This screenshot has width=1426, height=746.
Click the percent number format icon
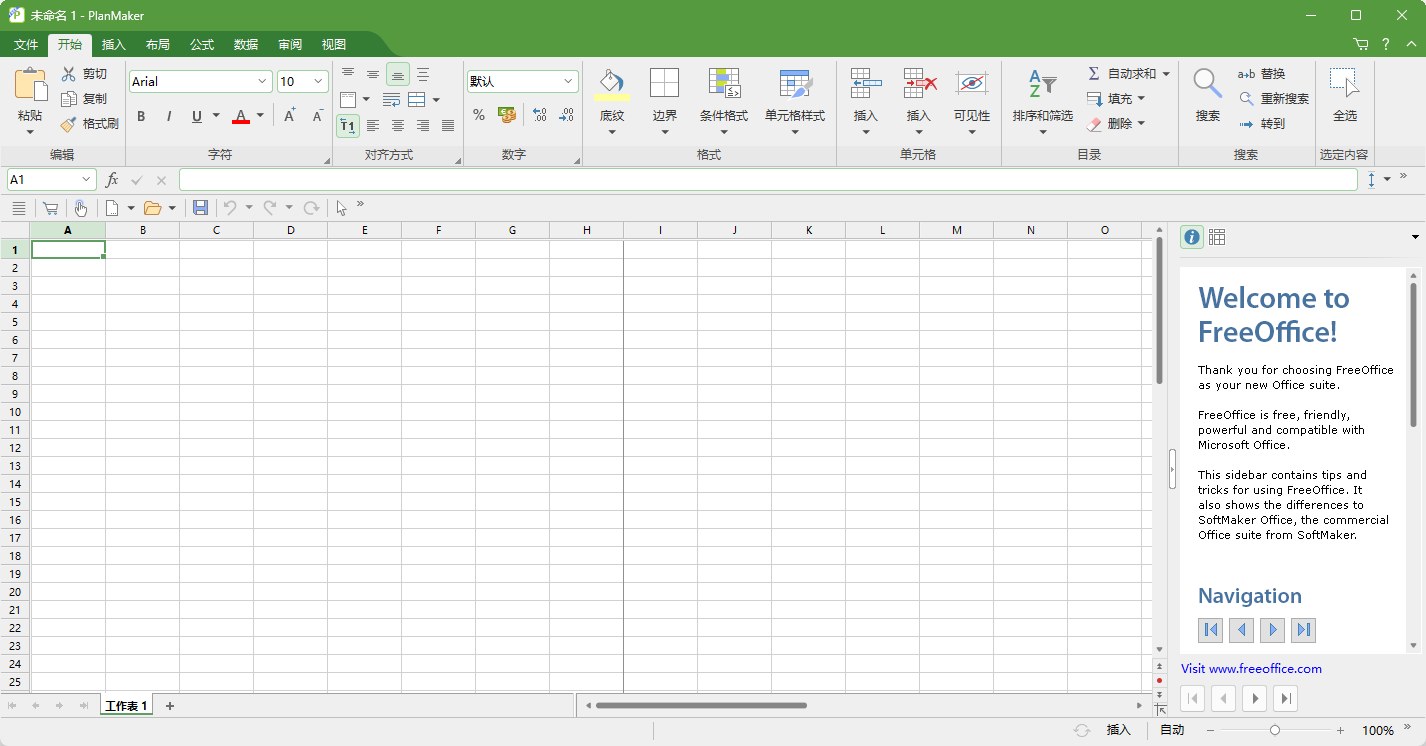pyautogui.click(x=479, y=115)
